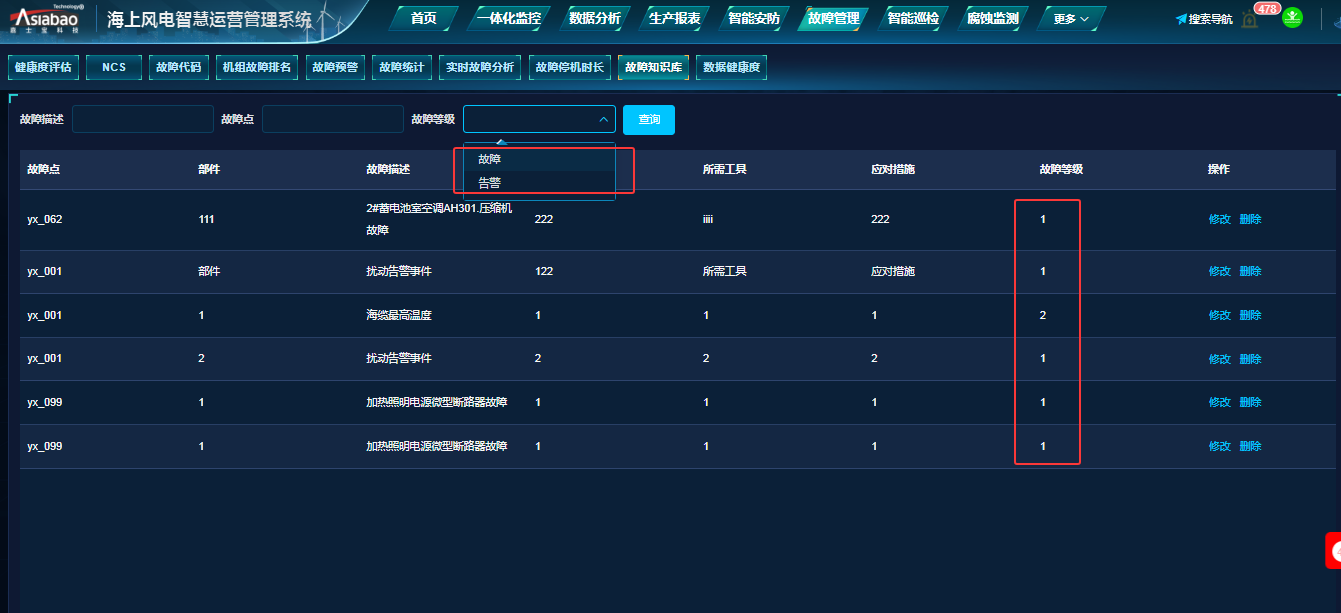Click the red floating widget at right edge
This screenshot has width=1341, height=613.
[1333, 551]
